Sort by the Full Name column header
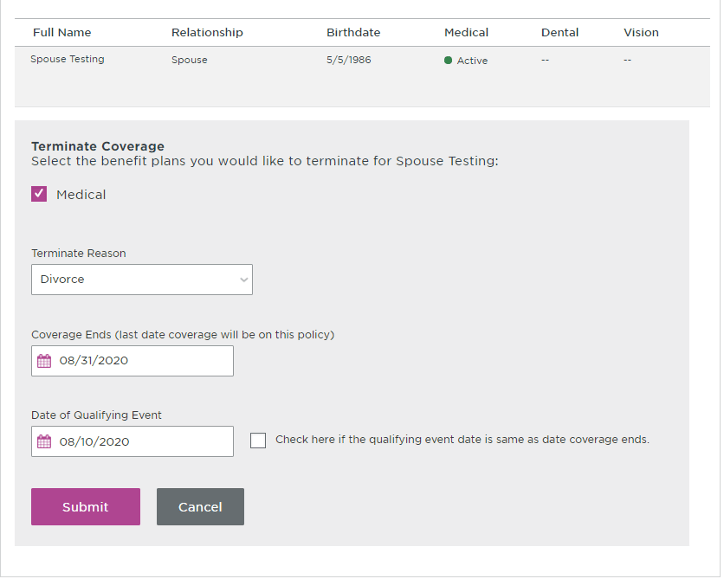The image size is (724, 578). point(62,32)
